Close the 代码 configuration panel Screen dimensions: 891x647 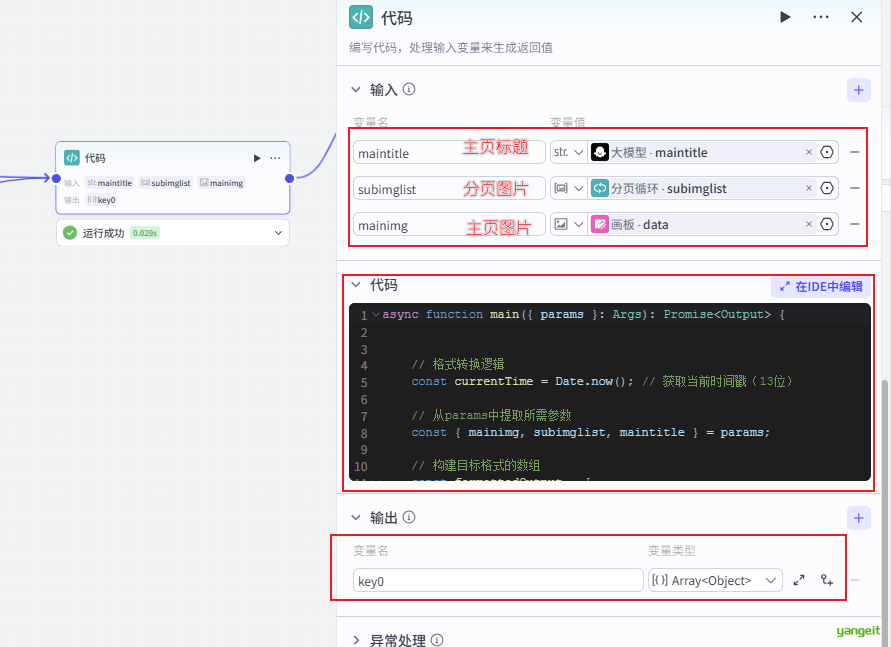[x=857, y=17]
